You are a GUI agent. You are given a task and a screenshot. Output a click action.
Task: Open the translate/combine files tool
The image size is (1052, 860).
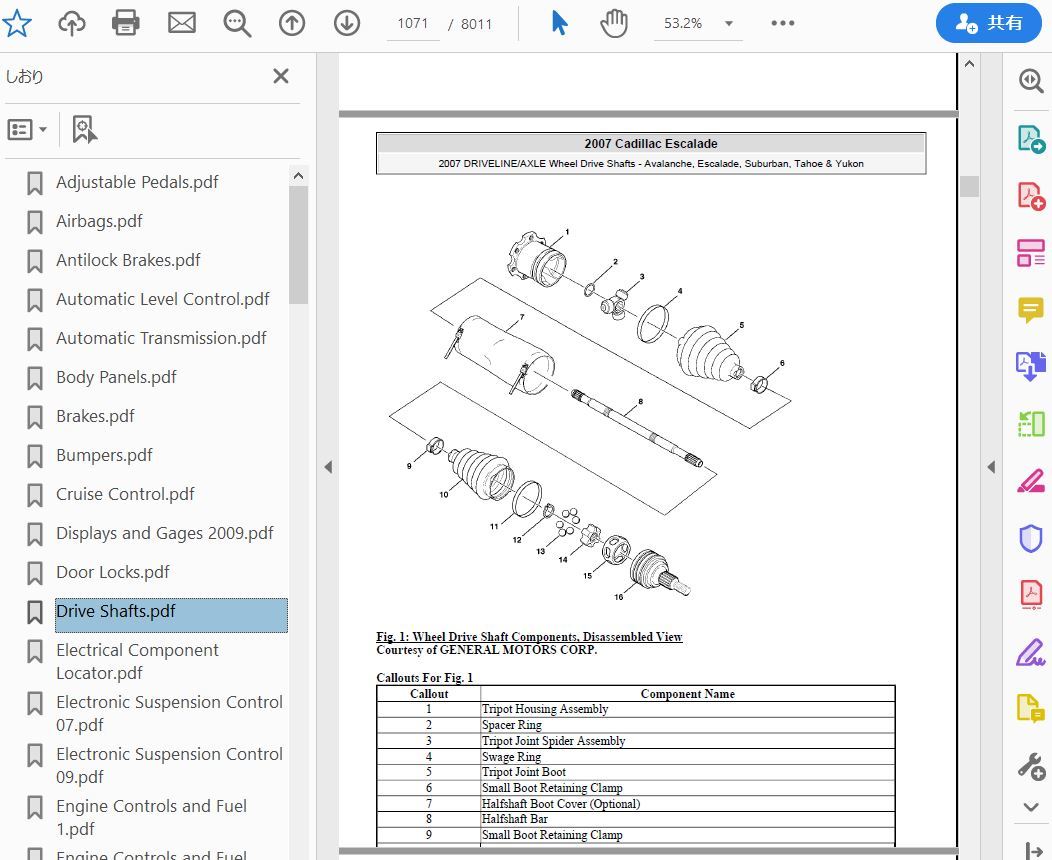click(x=1031, y=366)
